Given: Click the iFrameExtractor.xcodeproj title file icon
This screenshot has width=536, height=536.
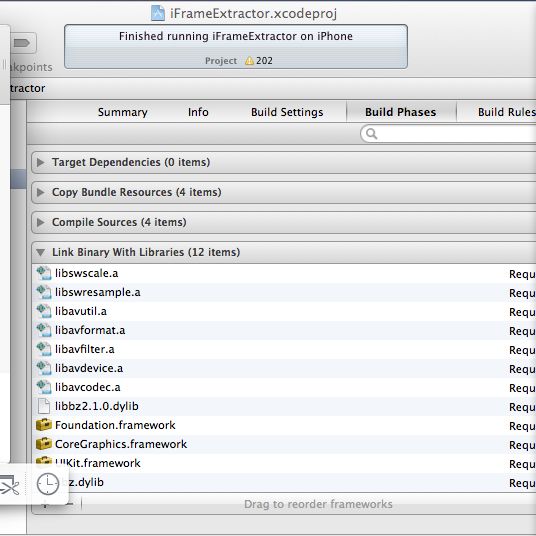Looking at the screenshot, I should click(x=158, y=13).
